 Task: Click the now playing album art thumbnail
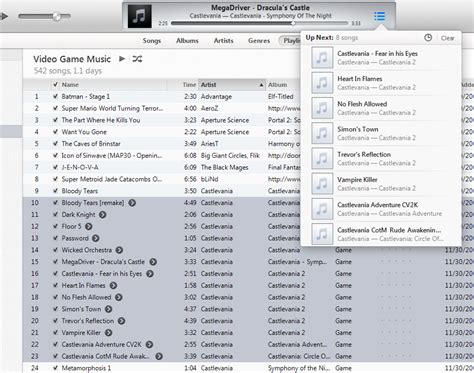tap(140, 16)
